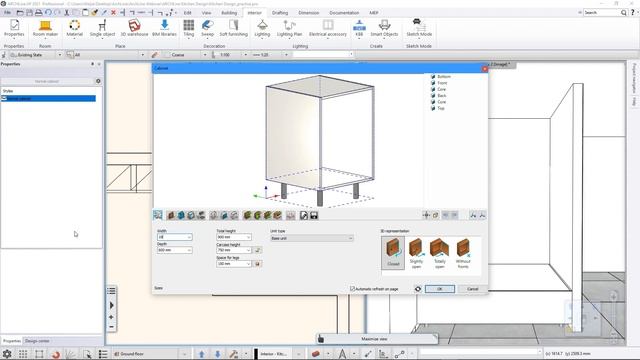Select Closed 3D representation
This screenshot has height=360, width=640.
coord(393,253)
